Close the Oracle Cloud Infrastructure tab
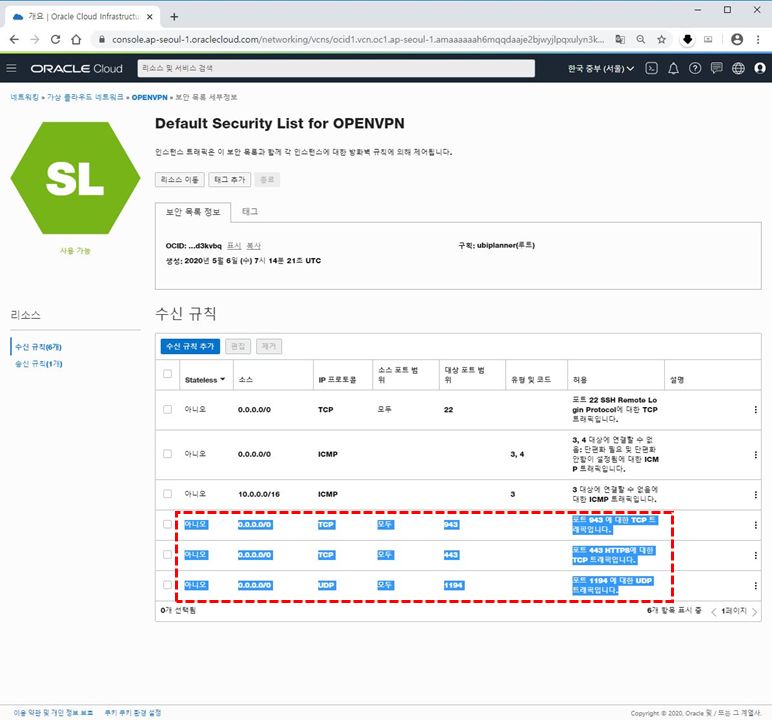This screenshot has height=720, width=772. 150,17
